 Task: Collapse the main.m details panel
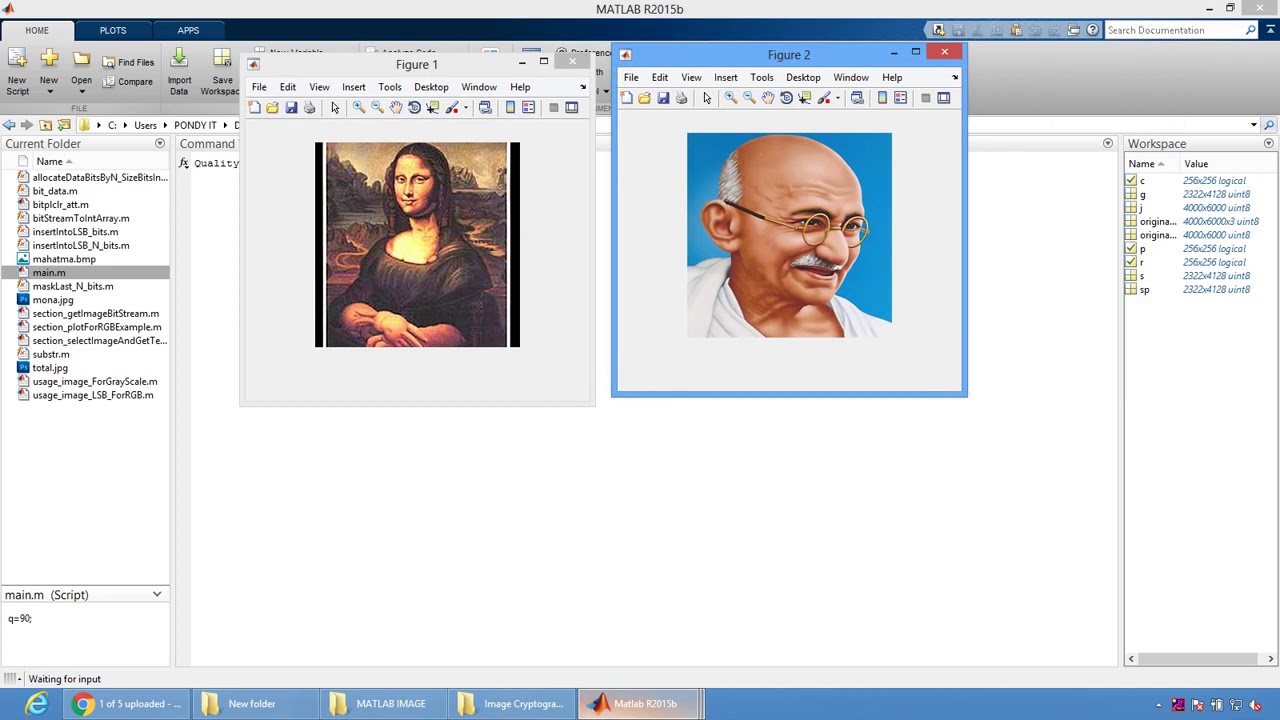click(157, 595)
